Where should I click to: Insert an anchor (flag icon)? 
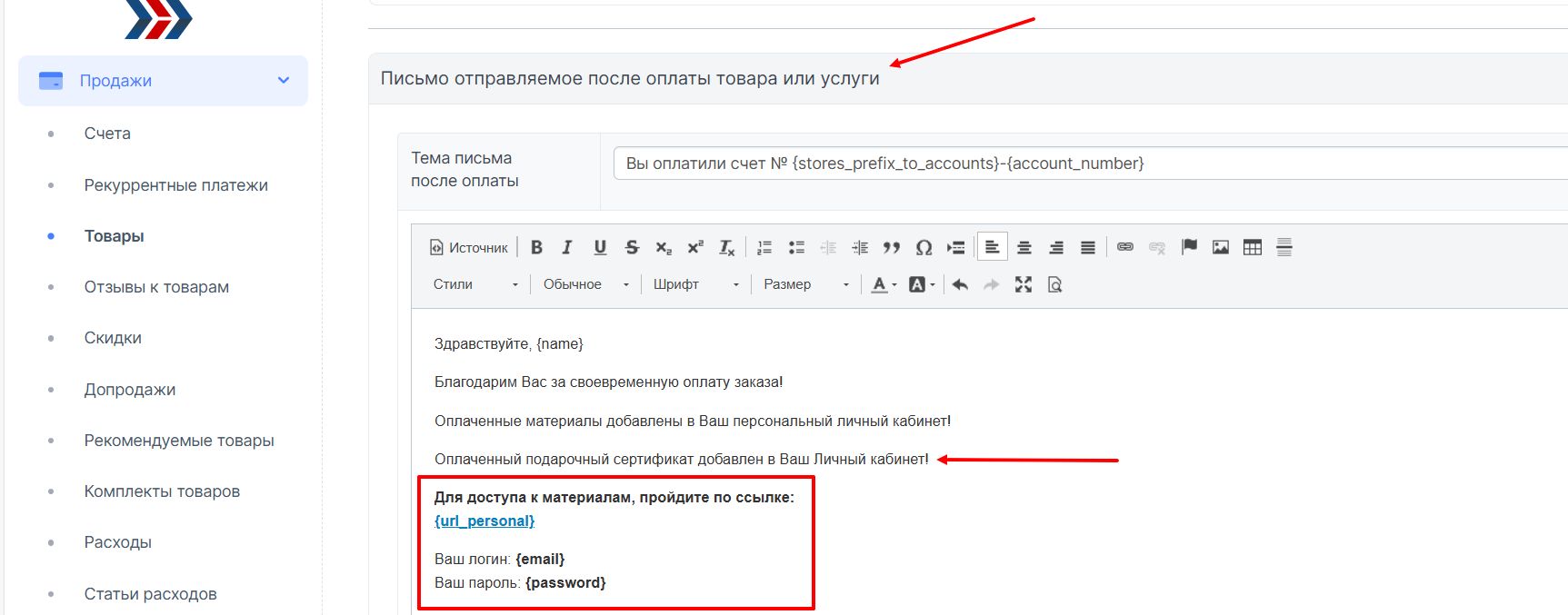coord(1189,247)
